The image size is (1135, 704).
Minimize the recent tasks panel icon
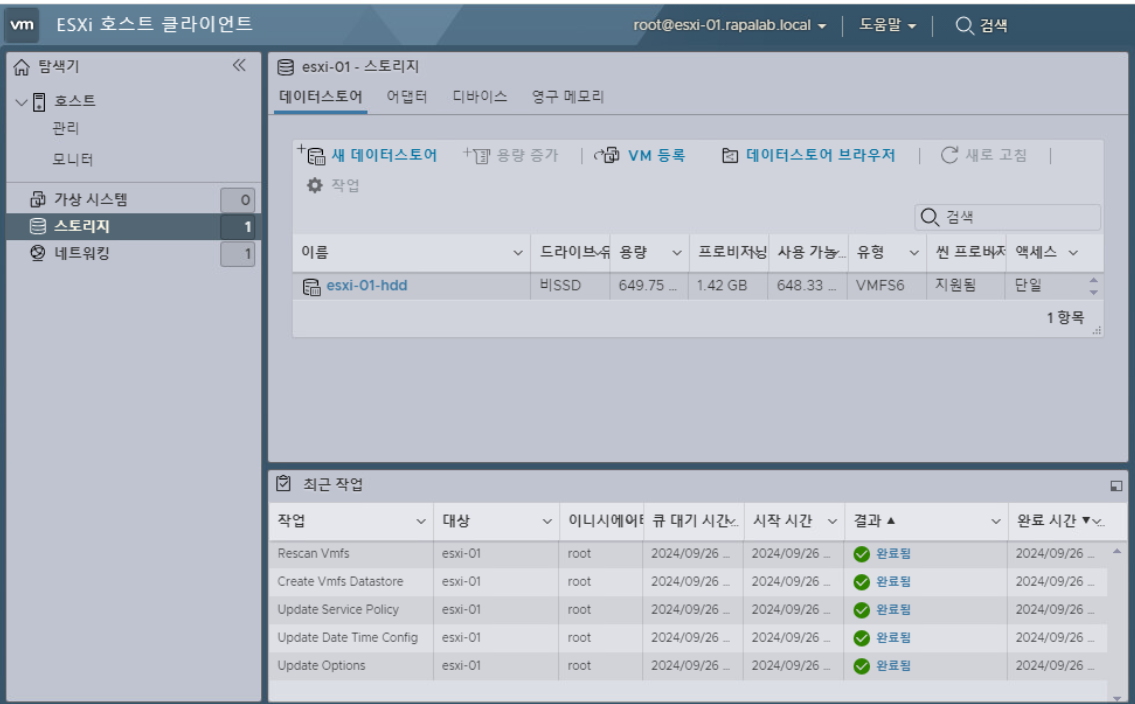pos(1116,486)
